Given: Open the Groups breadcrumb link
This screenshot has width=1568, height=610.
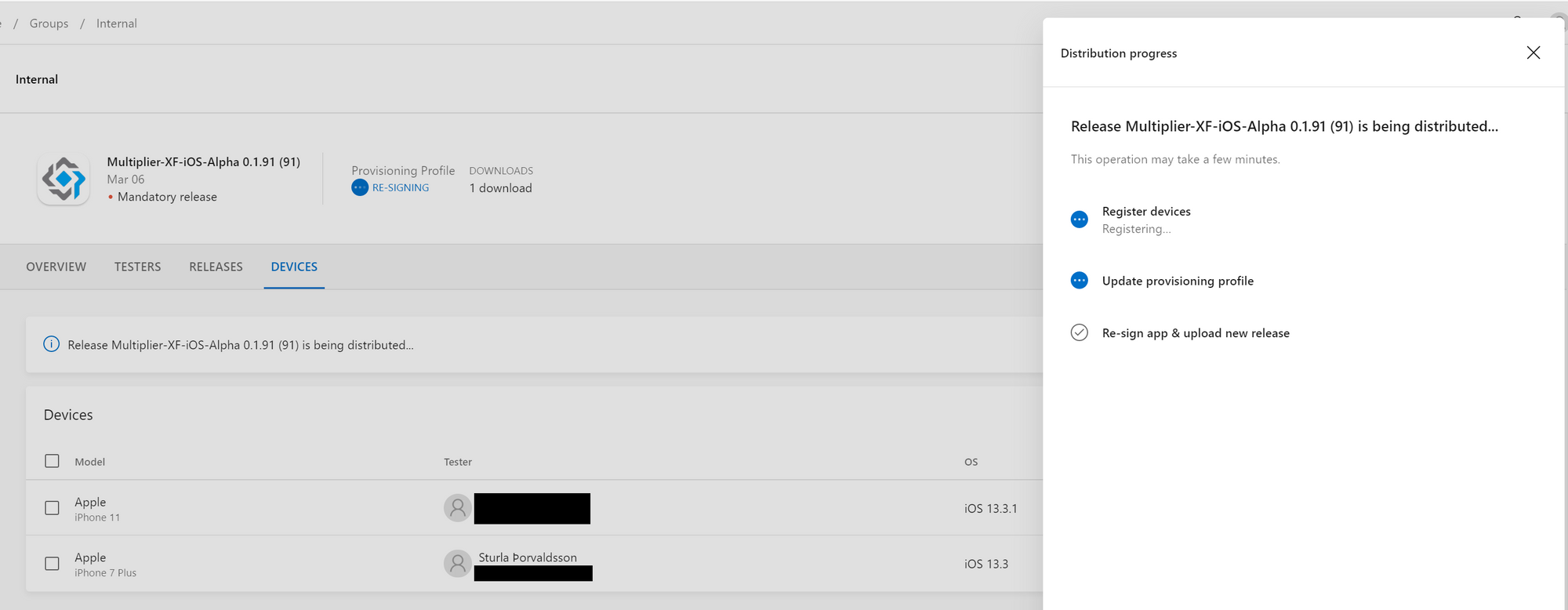Looking at the screenshot, I should [x=49, y=24].
